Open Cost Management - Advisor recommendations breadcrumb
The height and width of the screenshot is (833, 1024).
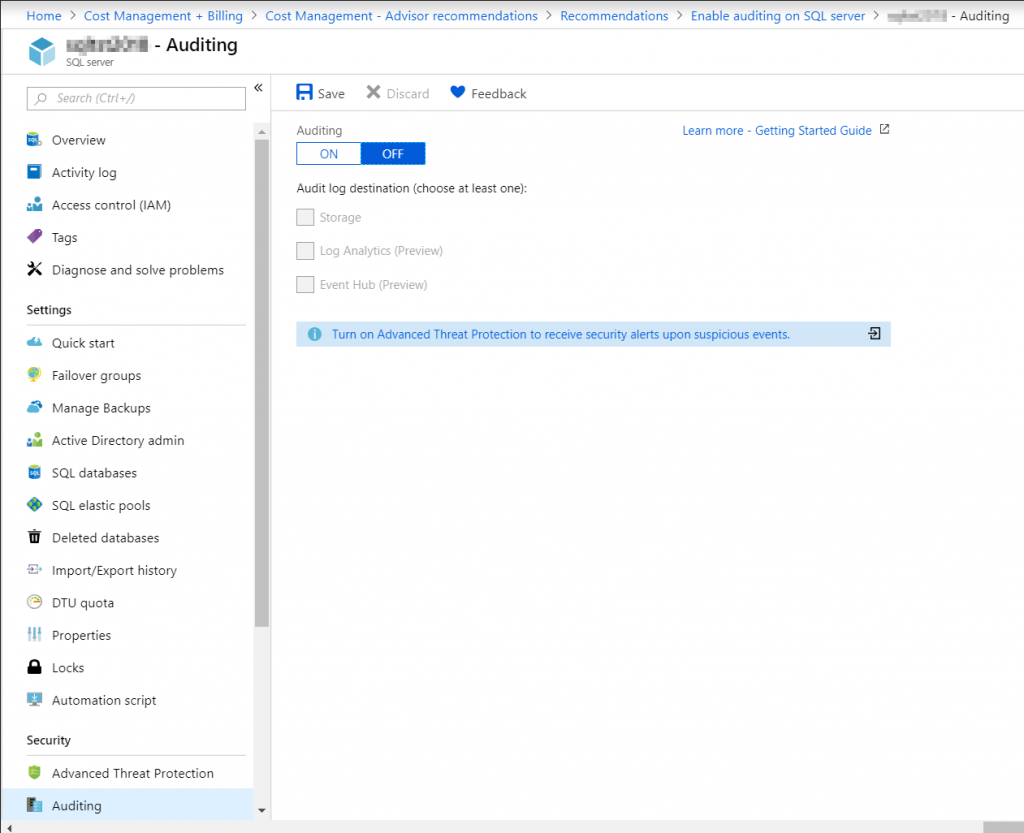tap(401, 16)
